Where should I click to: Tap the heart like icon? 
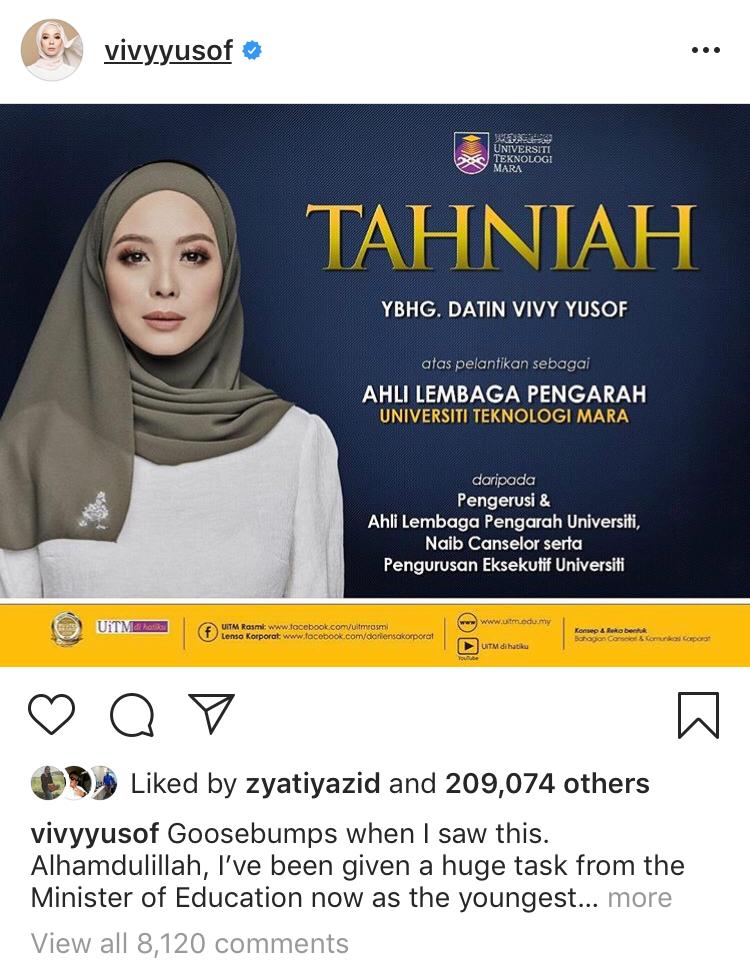point(52,714)
